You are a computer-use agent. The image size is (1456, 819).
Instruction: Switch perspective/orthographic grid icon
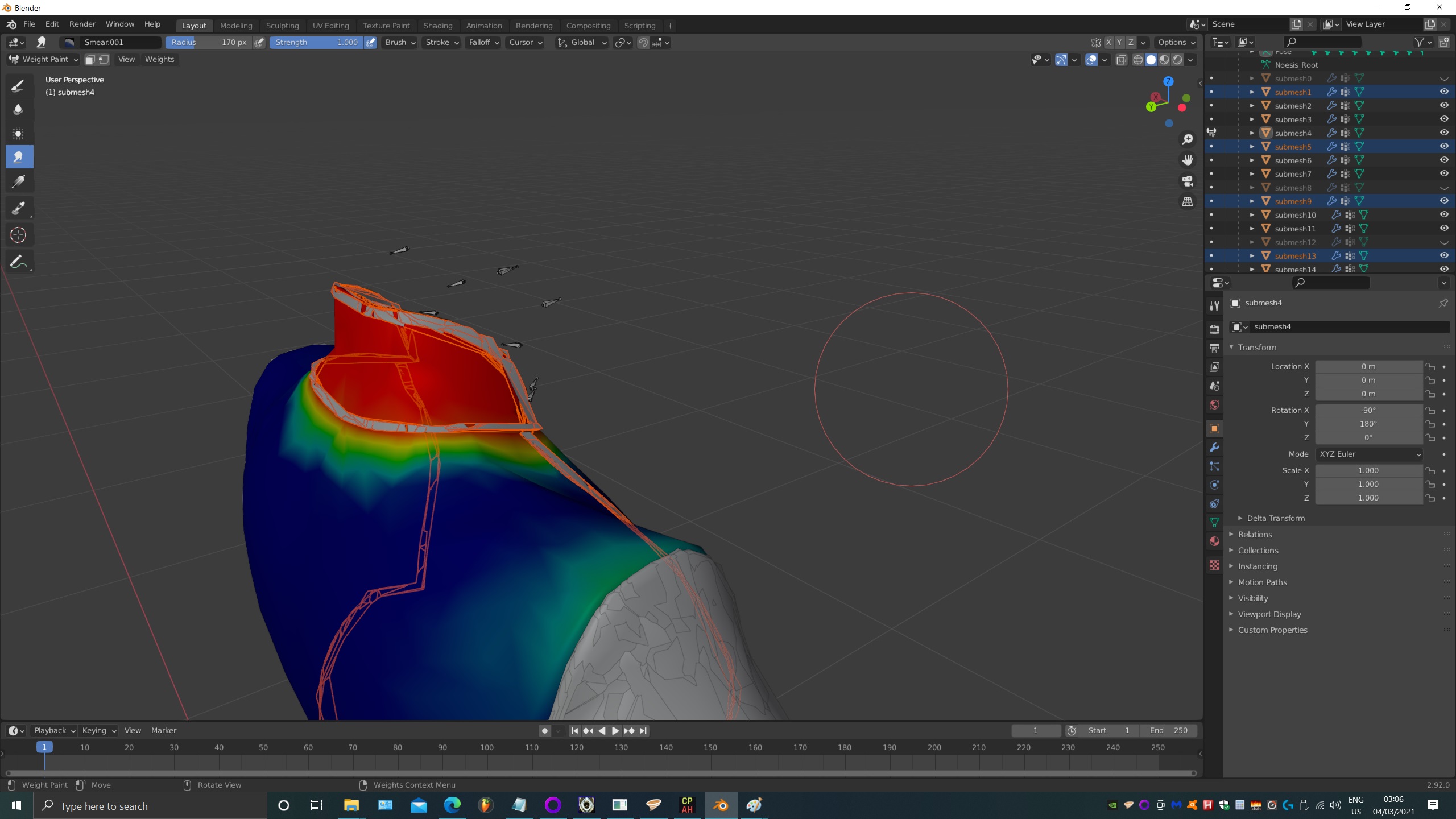pyautogui.click(x=1188, y=202)
